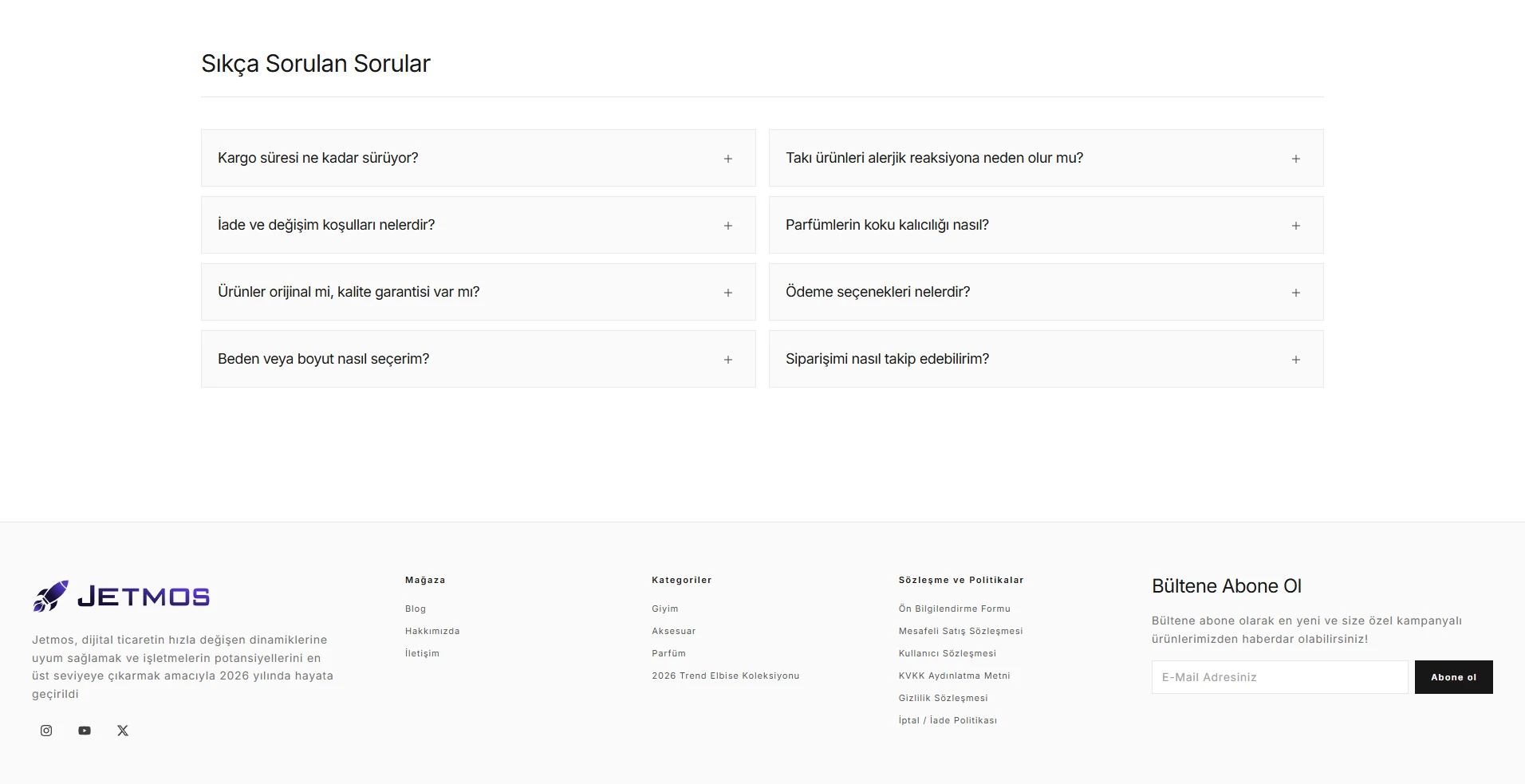Image resolution: width=1525 pixels, height=784 pixels.
Task: Open the İletişim footer link
Action: (422, 653)
